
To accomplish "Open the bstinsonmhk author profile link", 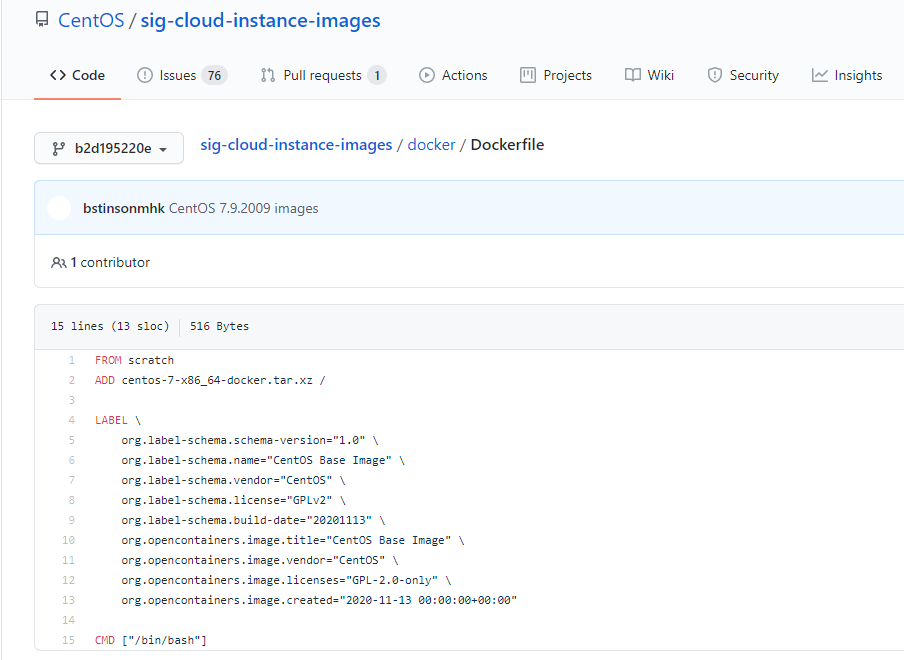I will (x=124, y=208).
